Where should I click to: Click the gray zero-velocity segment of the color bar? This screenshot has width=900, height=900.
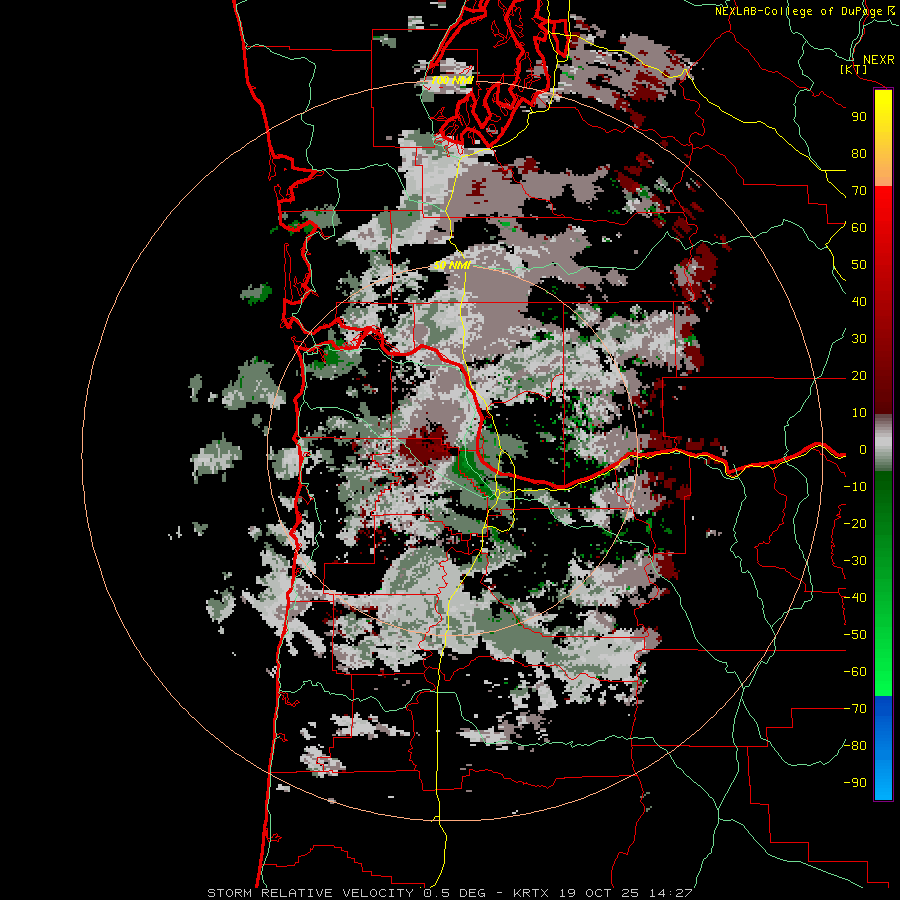883,443
